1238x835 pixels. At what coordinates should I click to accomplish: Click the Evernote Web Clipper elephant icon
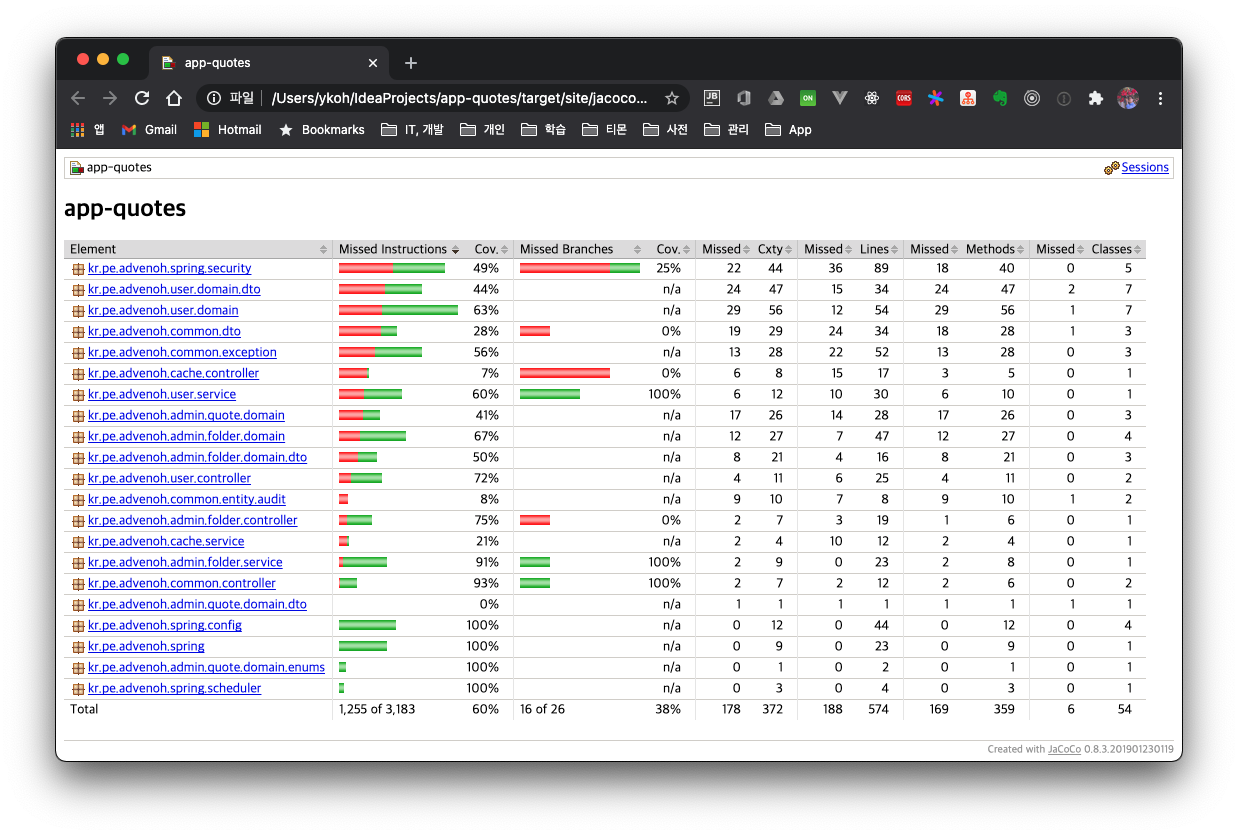(999, 98)
